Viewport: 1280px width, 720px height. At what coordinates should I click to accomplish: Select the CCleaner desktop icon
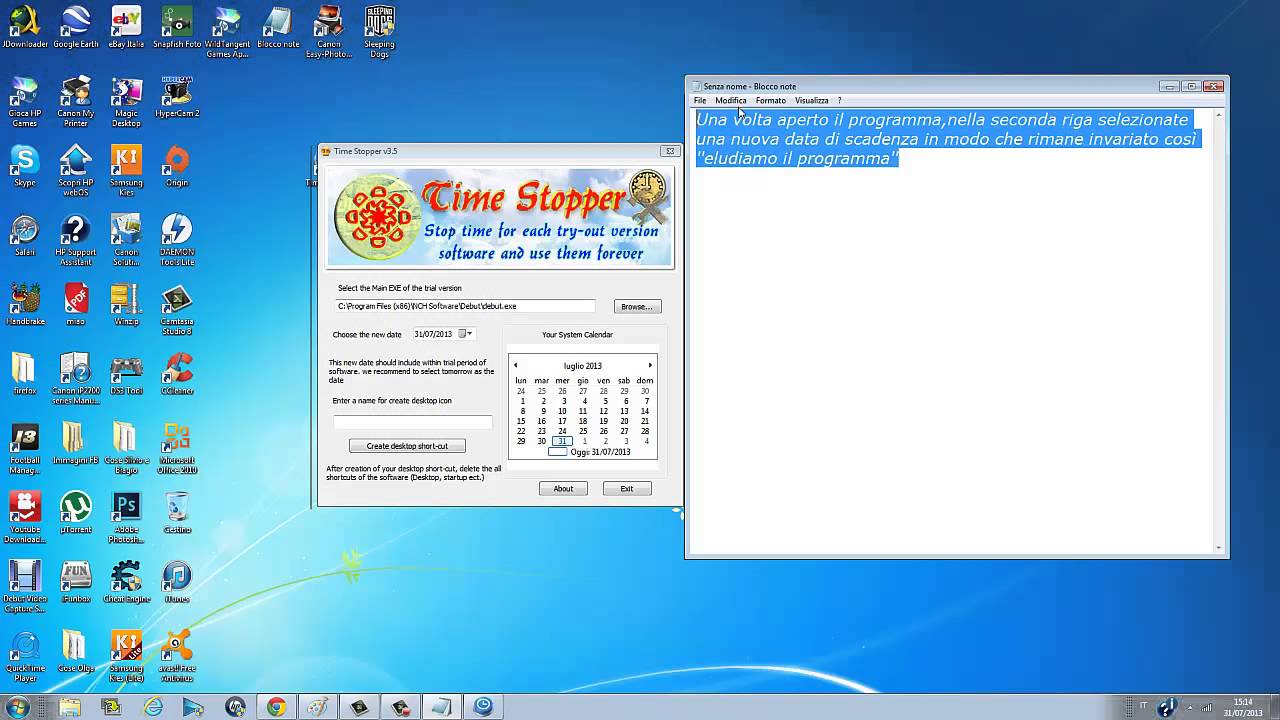click(x=177, y=373)
